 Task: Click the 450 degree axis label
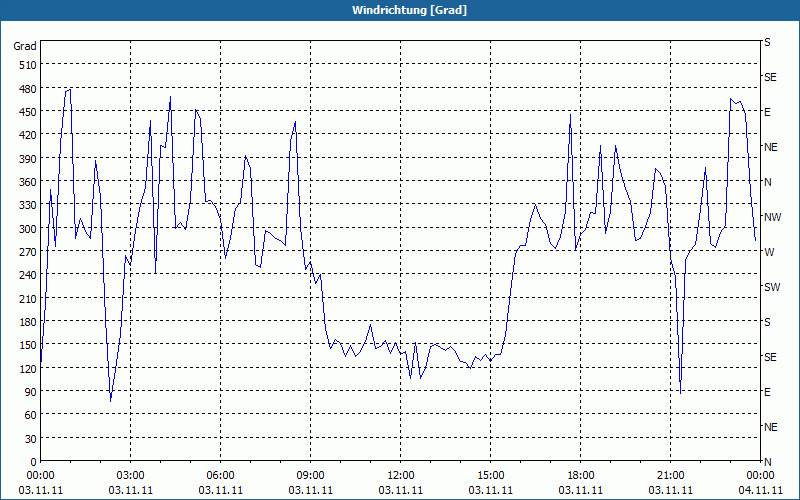coord(28,112)
